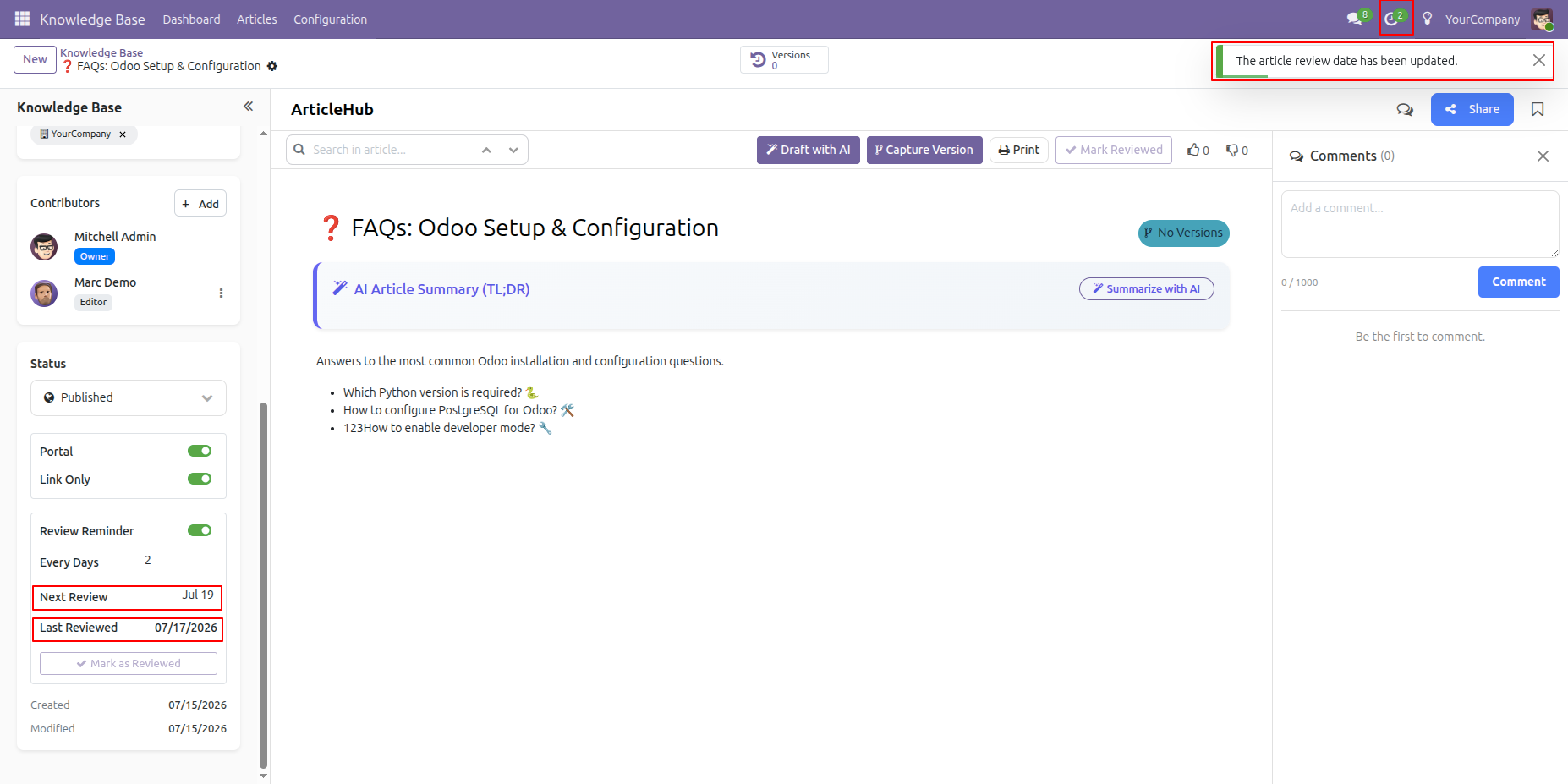Click the Created date 07/15/2026
The height and width of the screenshot is (784, 1568).
point(197,705)
